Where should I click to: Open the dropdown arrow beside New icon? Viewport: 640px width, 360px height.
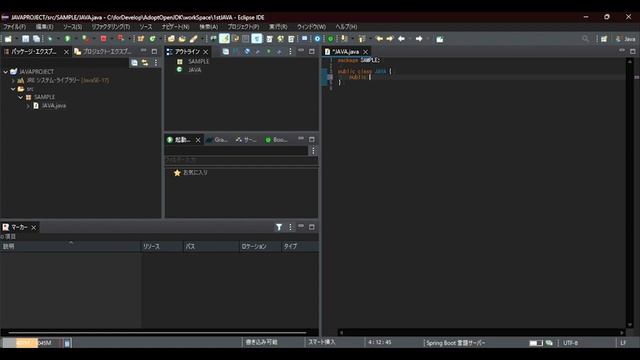click(16, 39)
